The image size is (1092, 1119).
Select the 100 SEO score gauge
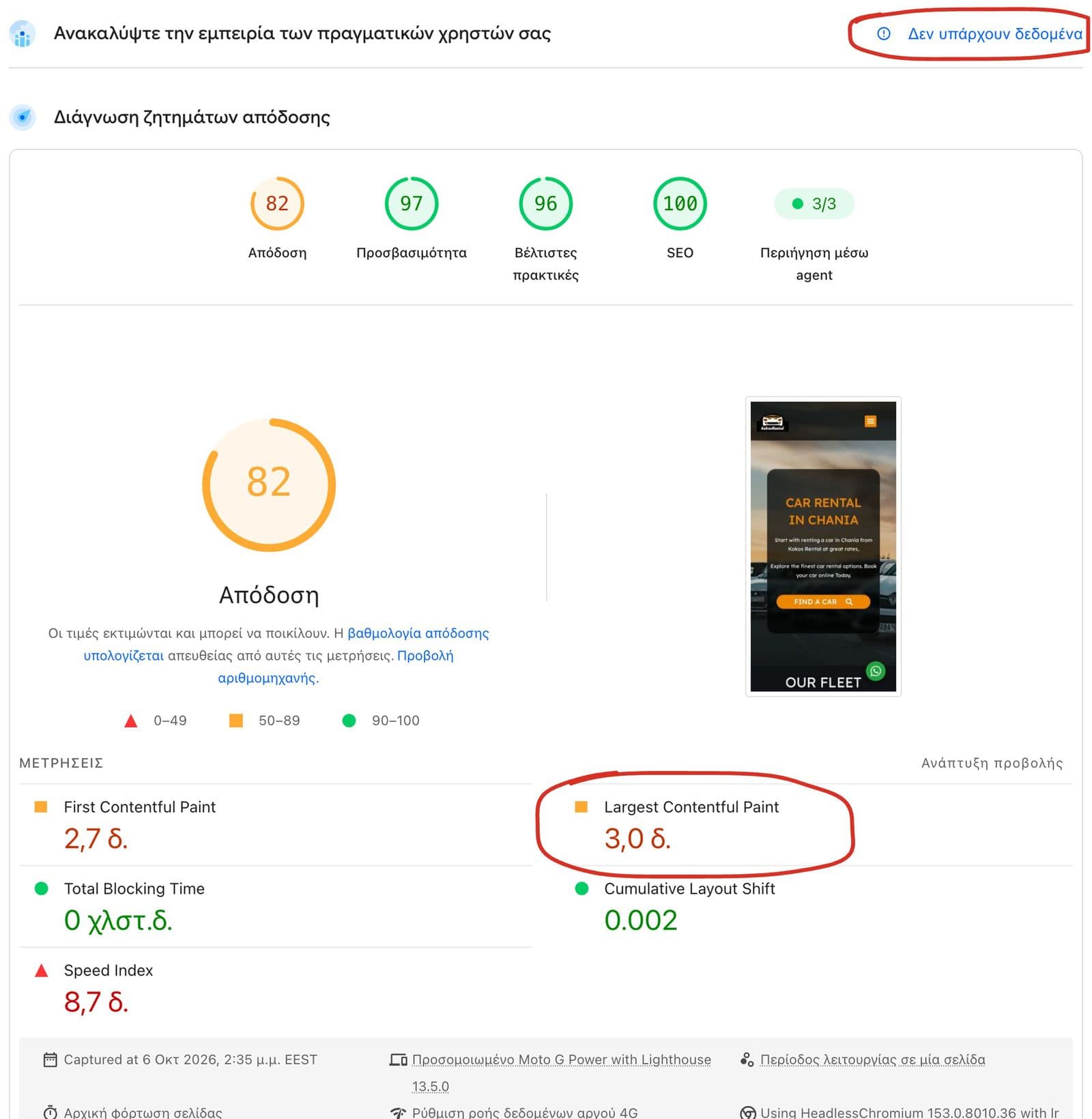coord(680,203)
